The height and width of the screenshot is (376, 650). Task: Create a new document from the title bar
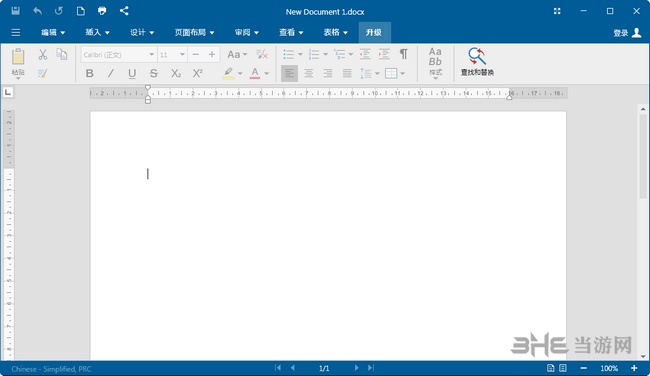[x=80, y=11]
